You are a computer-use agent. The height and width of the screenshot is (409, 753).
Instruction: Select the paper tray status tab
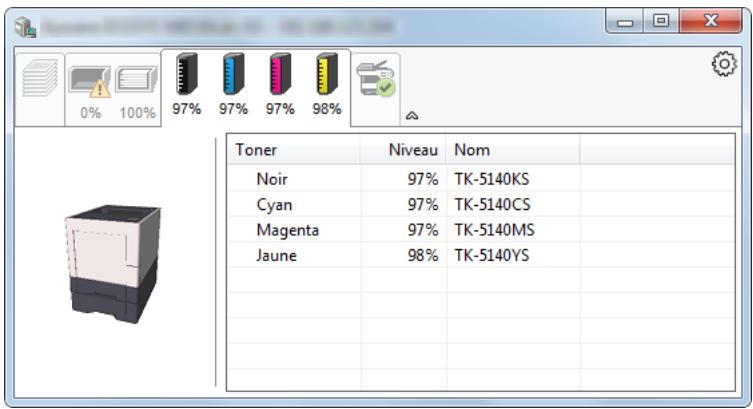pos(113,89)
